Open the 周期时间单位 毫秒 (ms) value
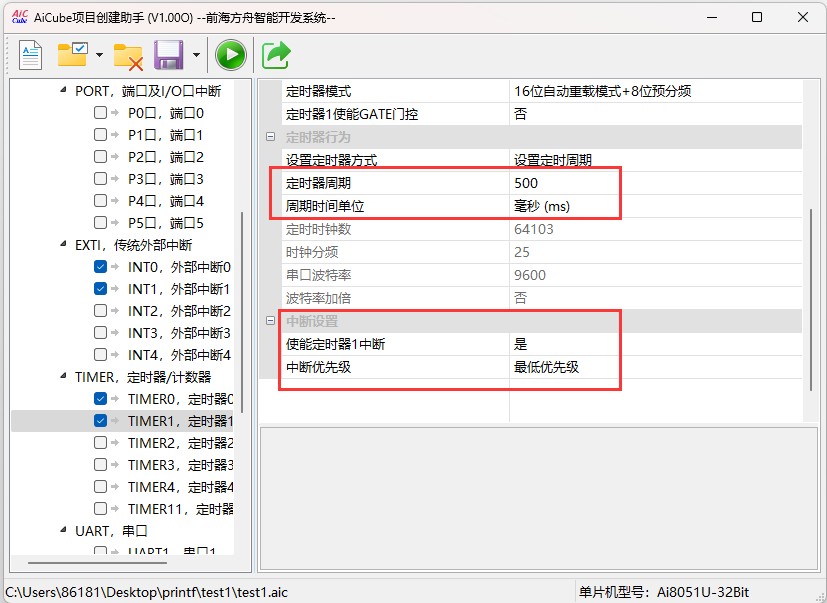The height and width of the screenshot is (603, 827). pos(656,206)
